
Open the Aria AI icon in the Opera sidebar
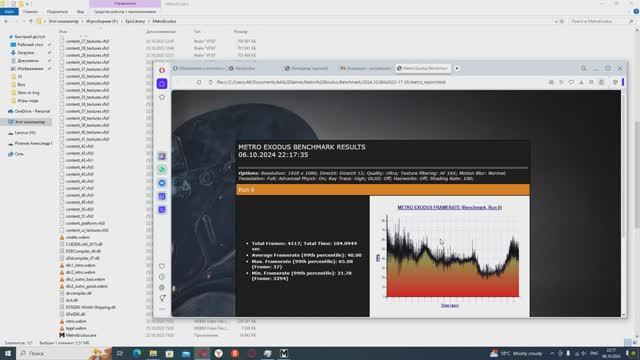[x=162, y=156]
